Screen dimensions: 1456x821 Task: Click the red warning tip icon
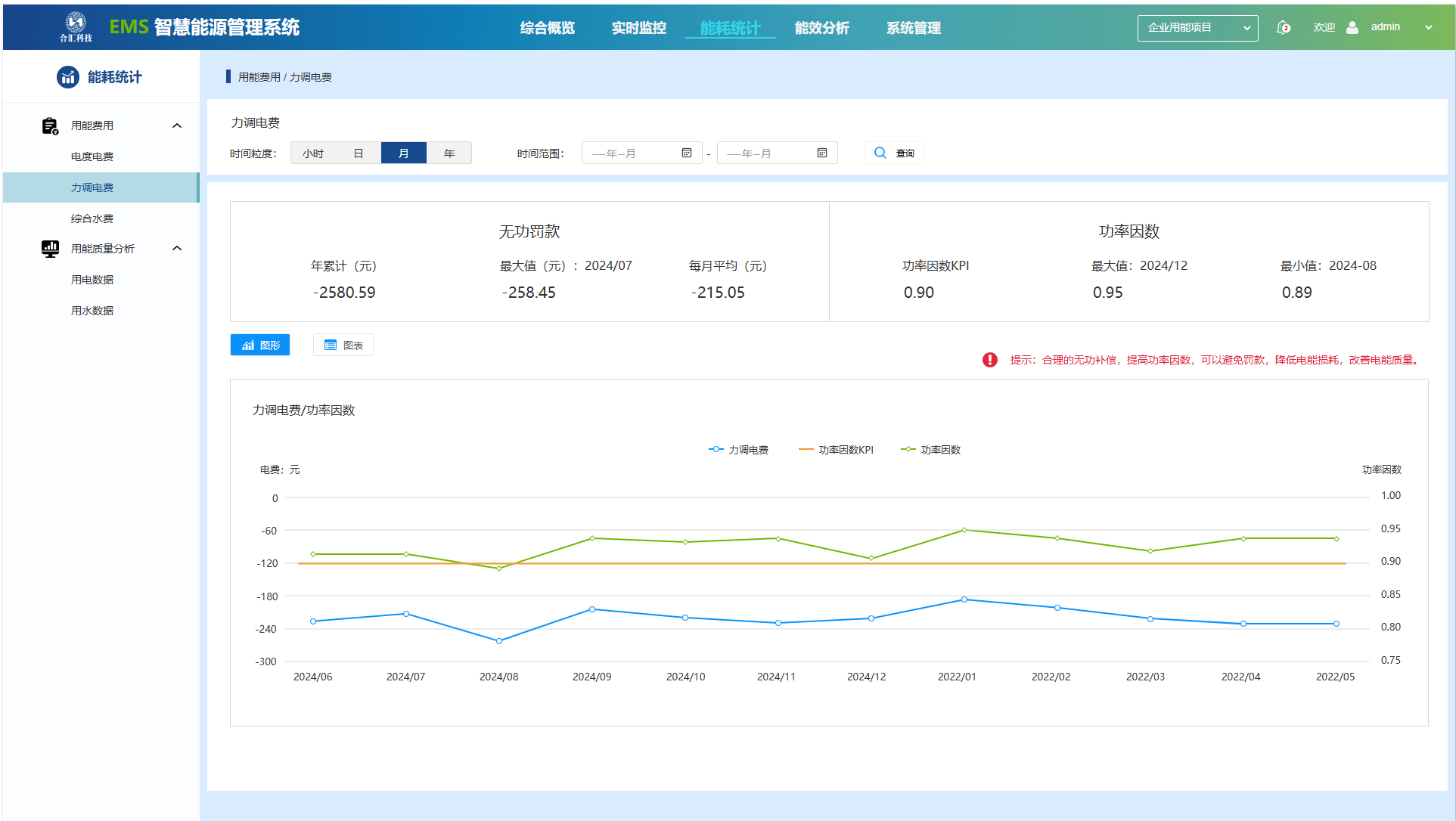tap(989, 360)
